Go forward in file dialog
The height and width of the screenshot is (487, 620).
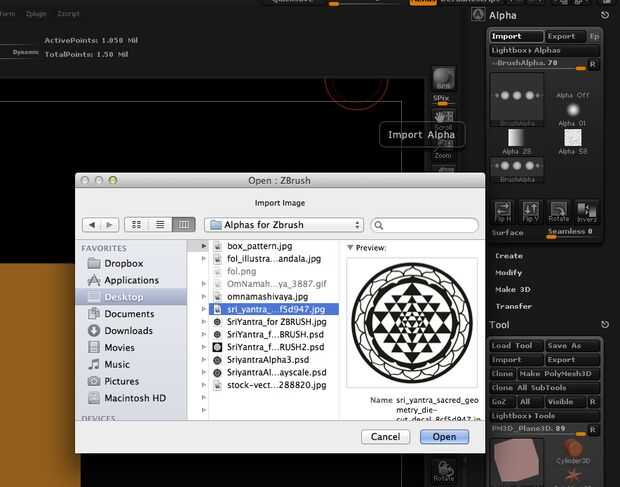[x=110, y=225]
